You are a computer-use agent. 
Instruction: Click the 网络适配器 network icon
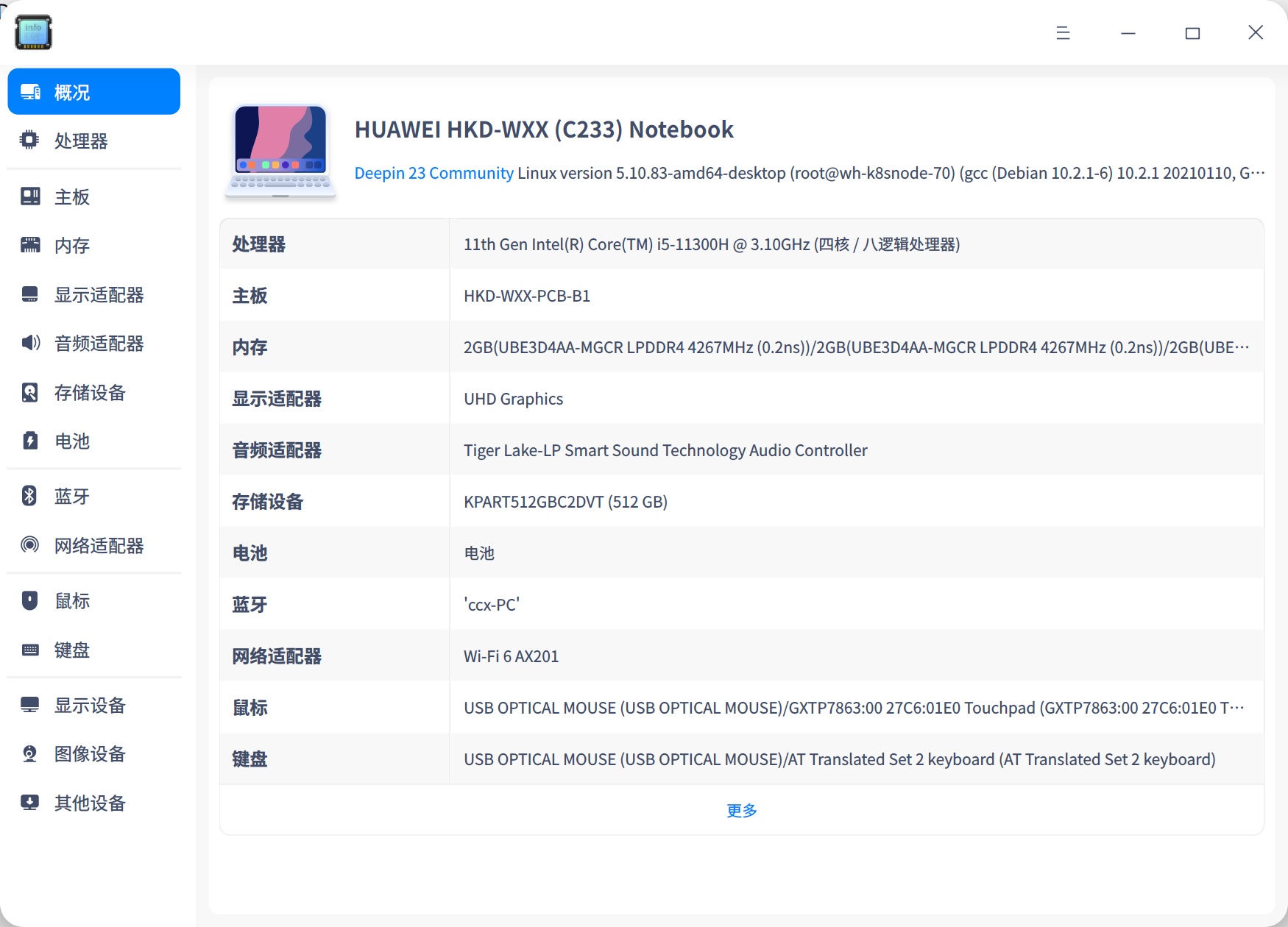click(29, 544)
